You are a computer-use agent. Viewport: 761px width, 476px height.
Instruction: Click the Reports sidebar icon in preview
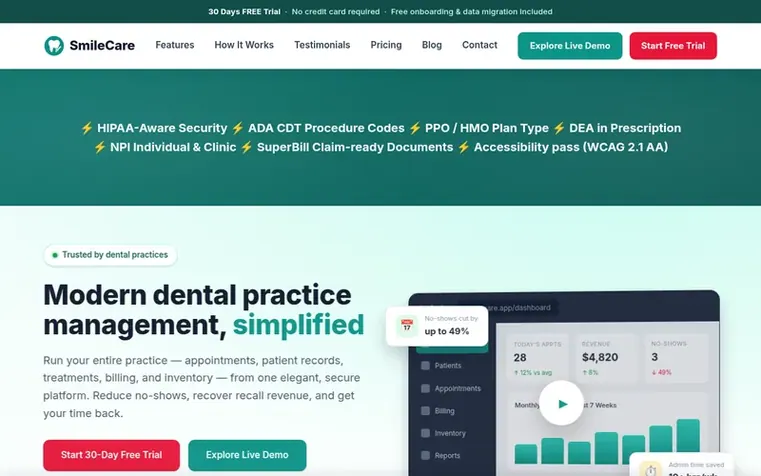click(425, 455)
